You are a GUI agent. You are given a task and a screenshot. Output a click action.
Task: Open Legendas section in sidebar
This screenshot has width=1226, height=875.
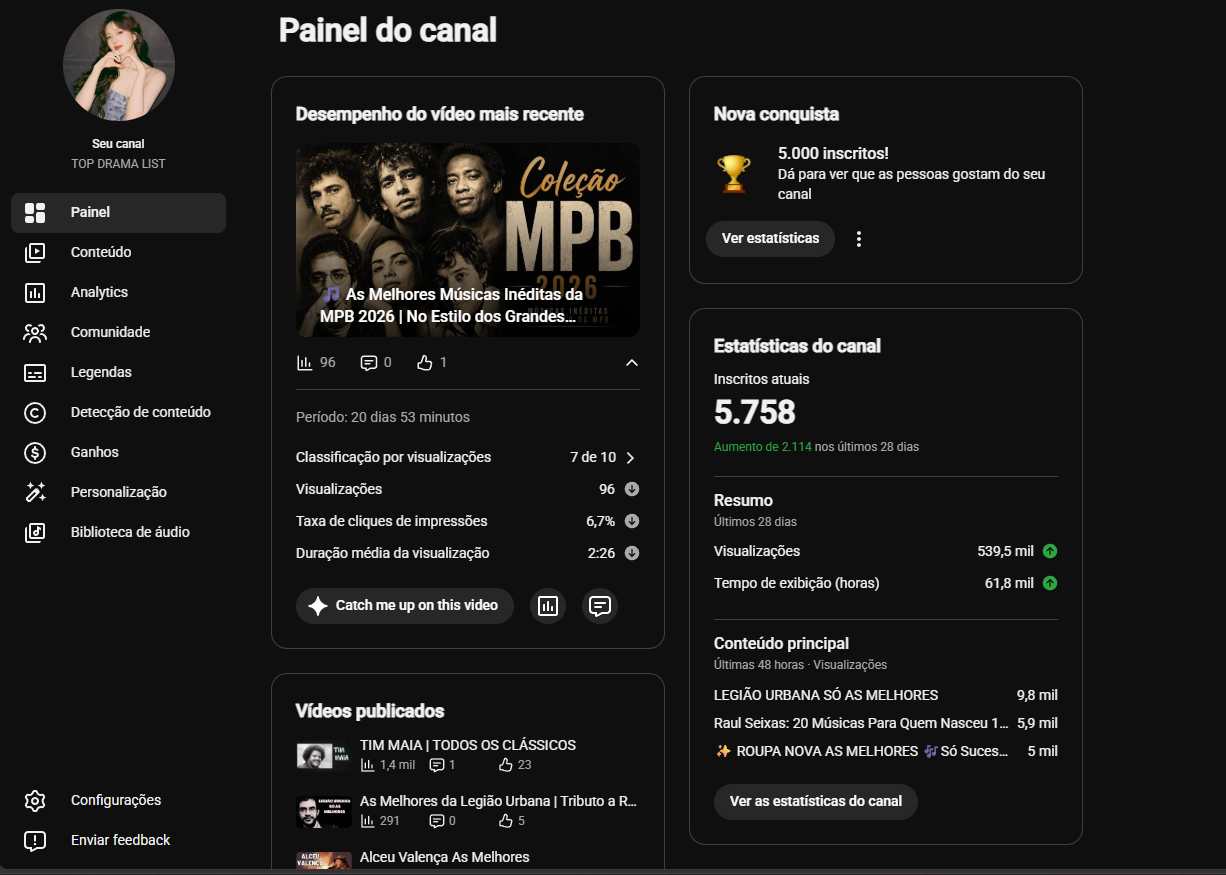coord(118,373)
